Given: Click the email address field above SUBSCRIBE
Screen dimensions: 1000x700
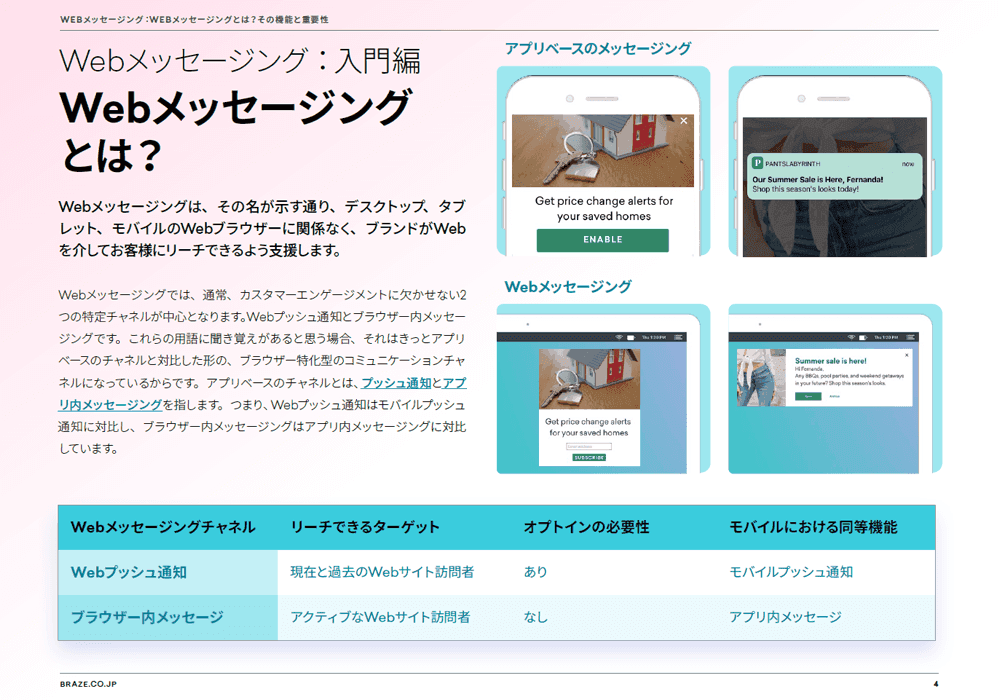Looking at the screenshot, I should (589, 447).
